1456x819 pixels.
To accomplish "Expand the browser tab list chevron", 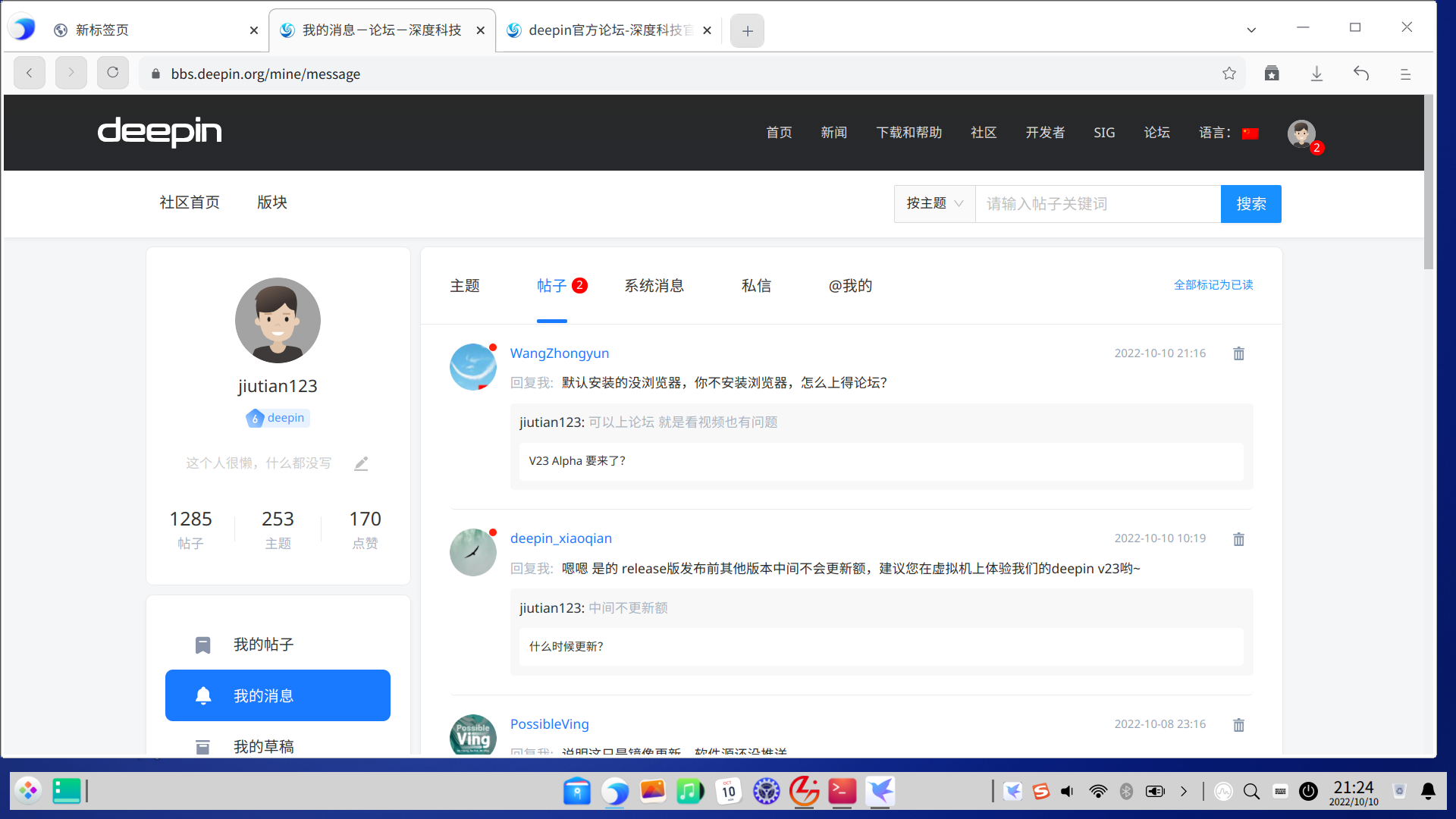I will 1251,30.
